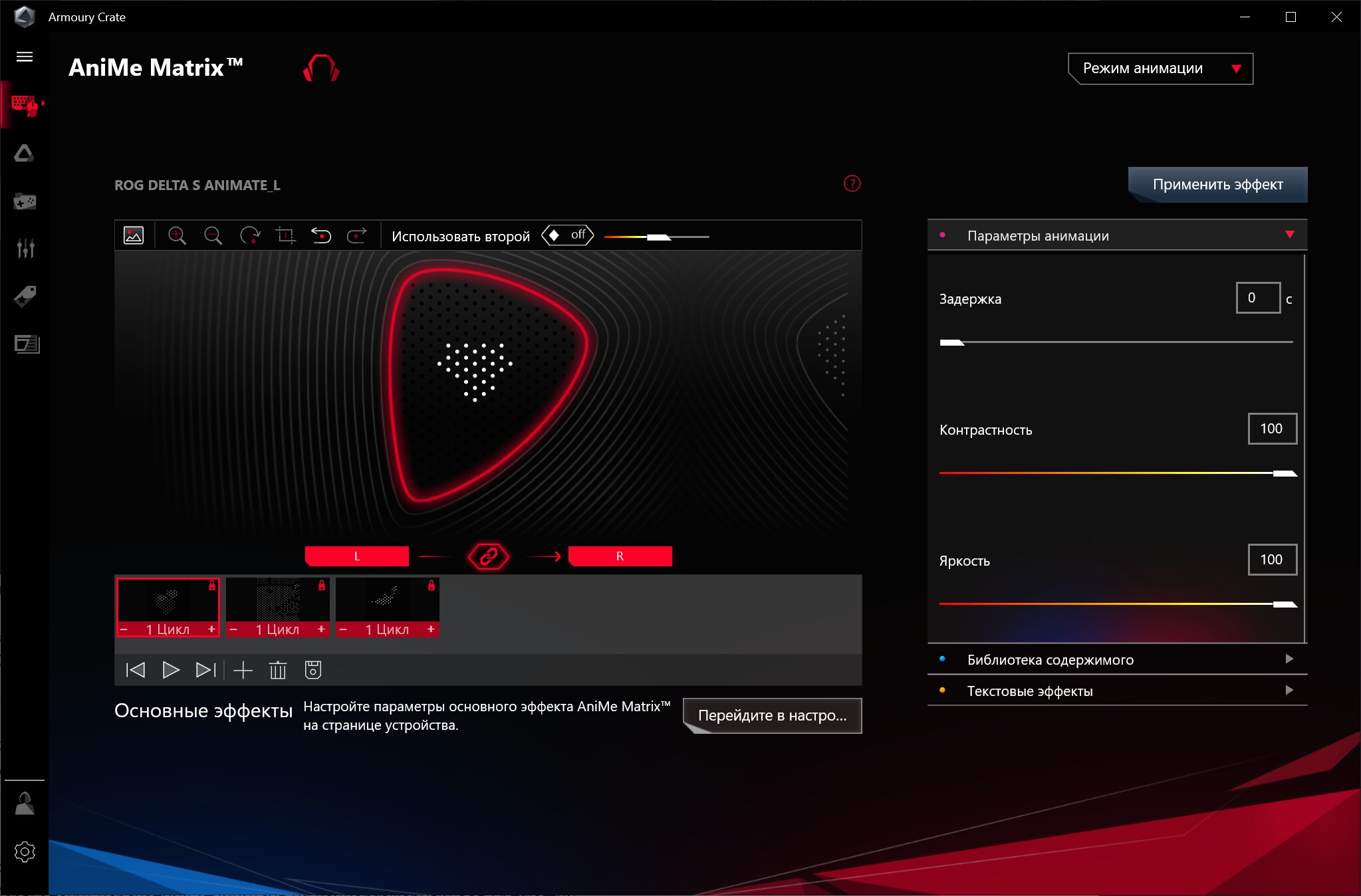Increase cycle count on the second frame
1361x896 pixels.
pos(321,629)
